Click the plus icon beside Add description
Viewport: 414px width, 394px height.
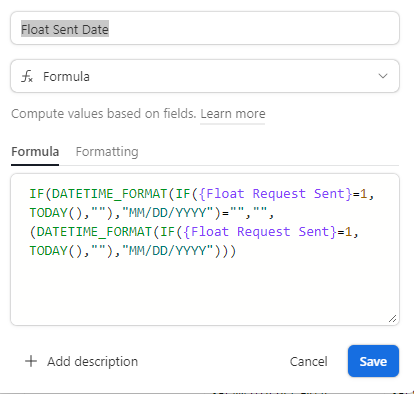pyautogui.click(x=31, y=361)
